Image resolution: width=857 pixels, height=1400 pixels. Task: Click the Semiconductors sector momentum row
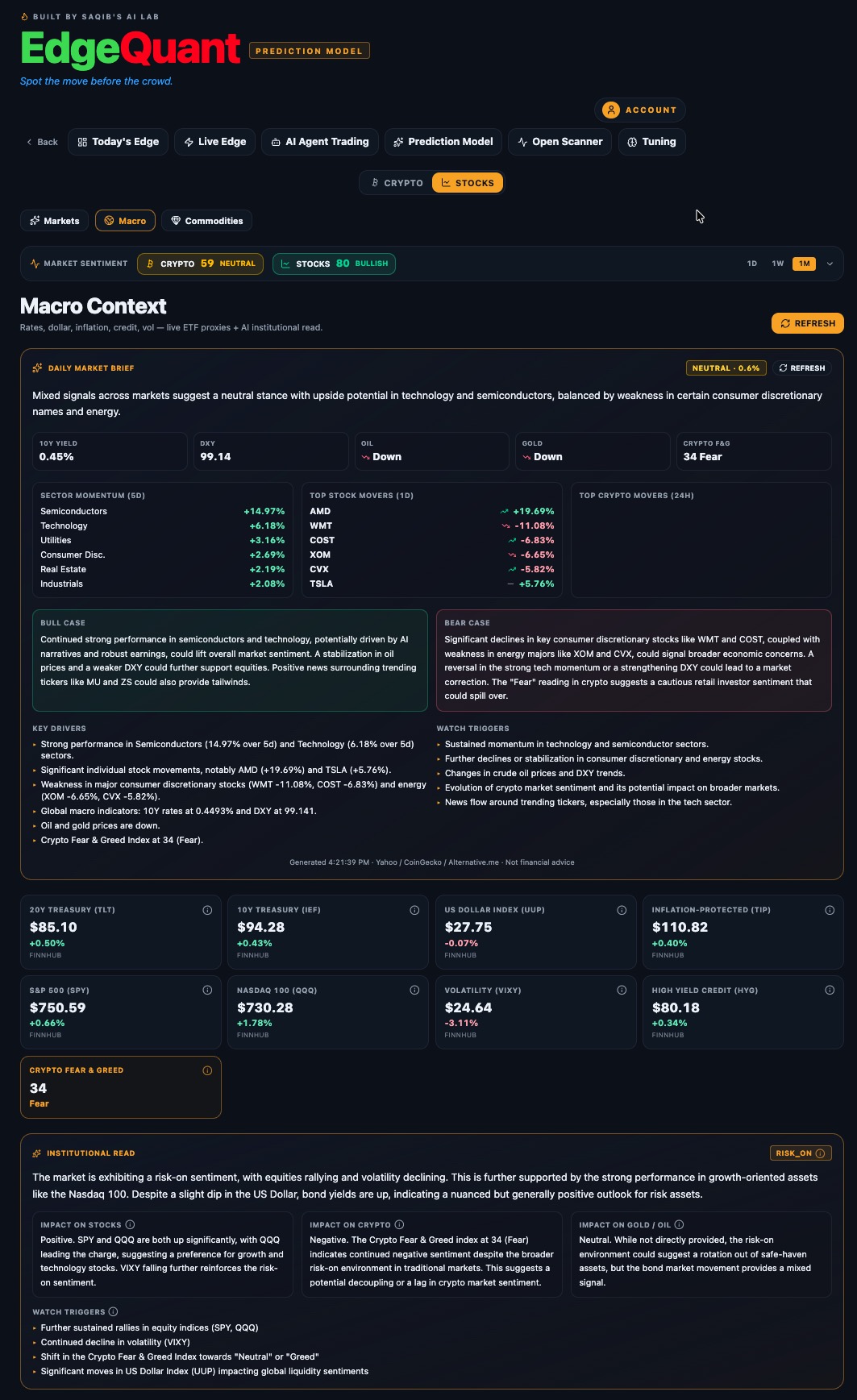click(x=162, y=511)
